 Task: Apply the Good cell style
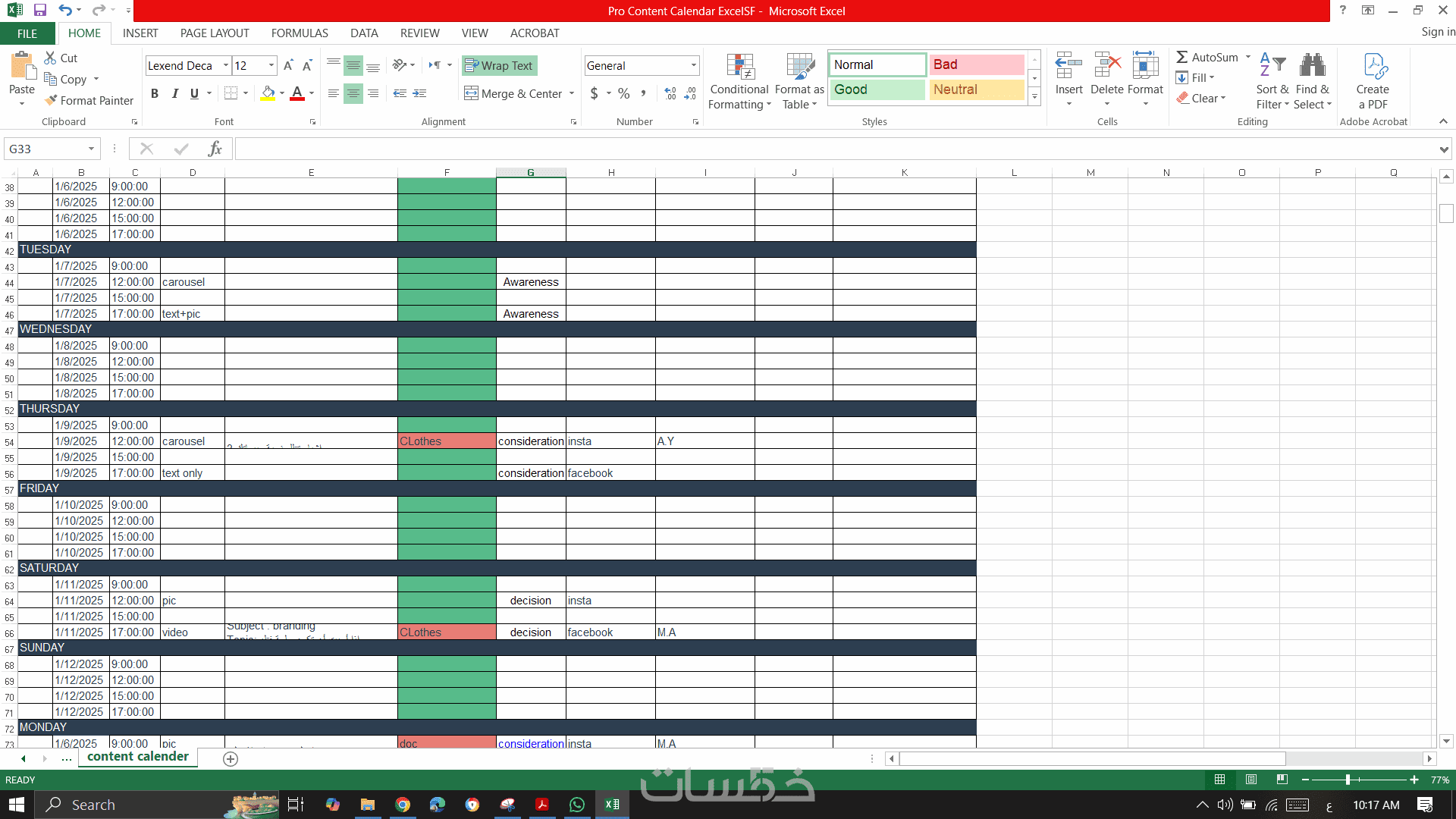(x=877, y=89)
